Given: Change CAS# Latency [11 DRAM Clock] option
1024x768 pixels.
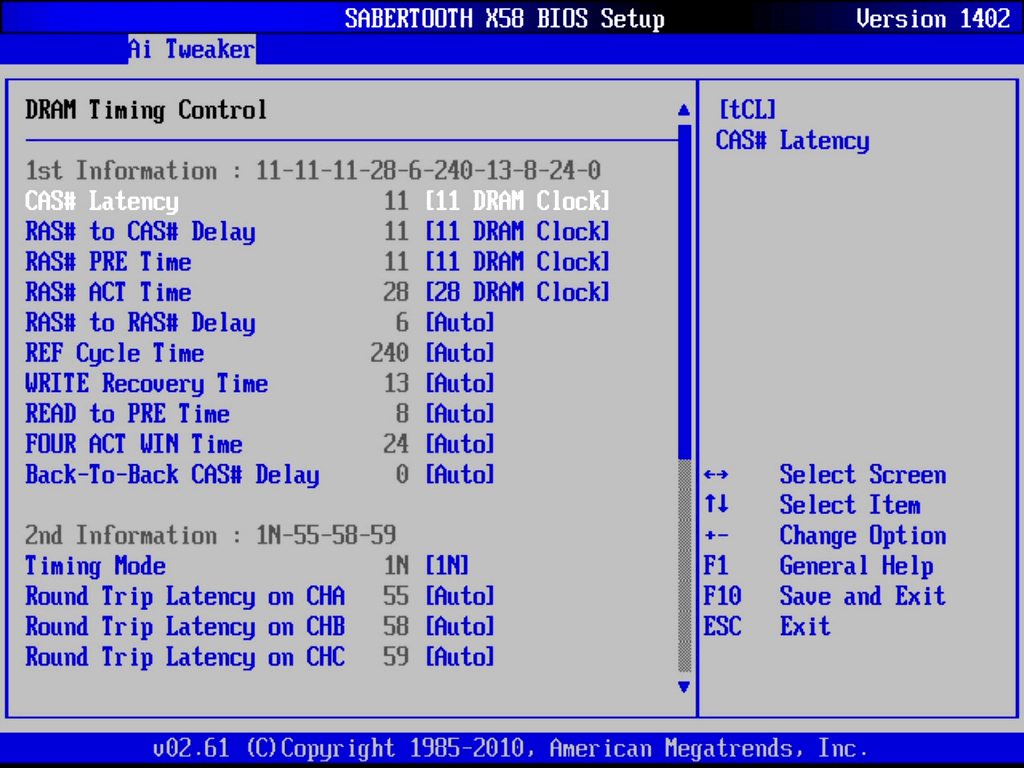Looking at the screenshot, I should [517, 201].
